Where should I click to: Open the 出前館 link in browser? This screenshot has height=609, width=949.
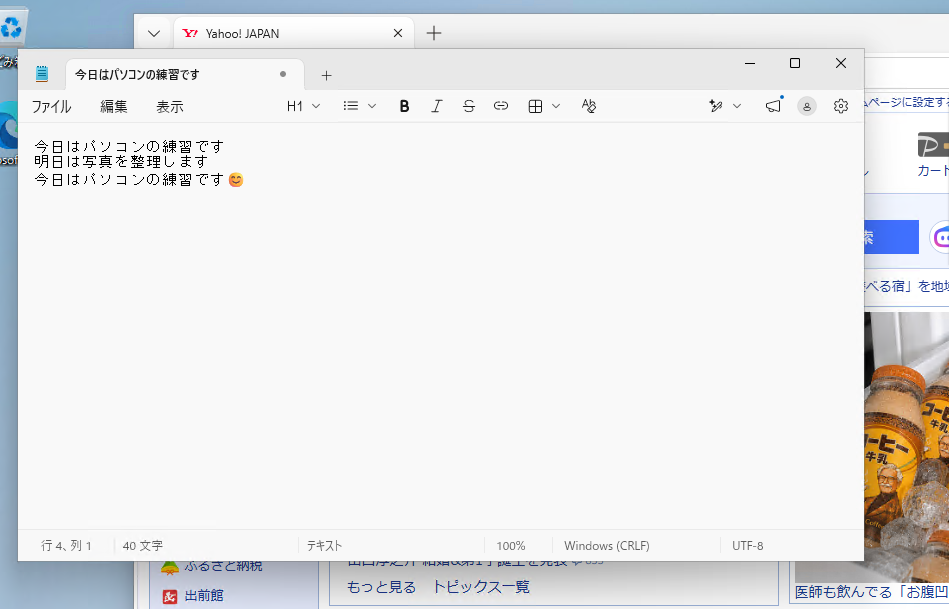[204, 596]
